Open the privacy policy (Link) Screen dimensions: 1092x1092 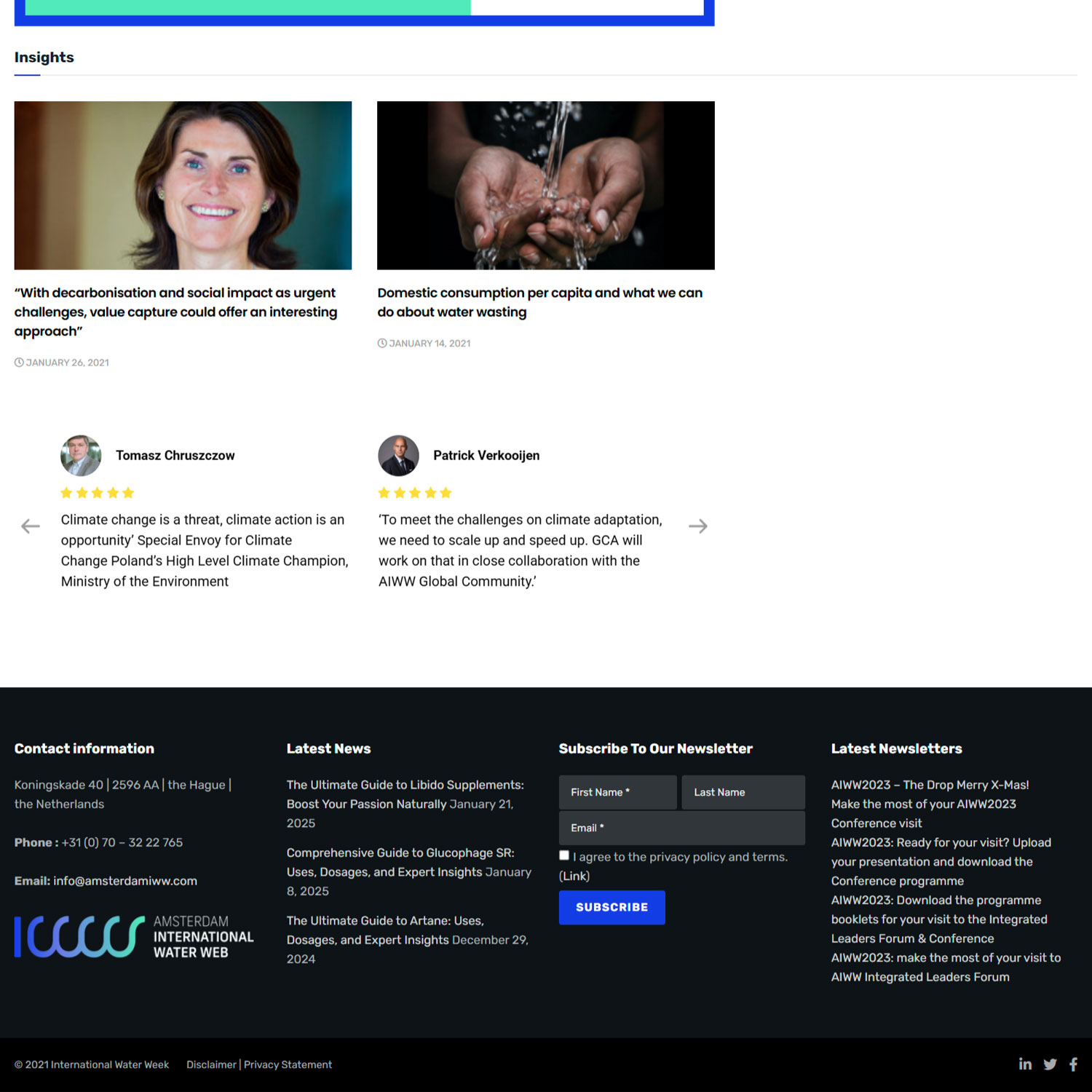574,876
